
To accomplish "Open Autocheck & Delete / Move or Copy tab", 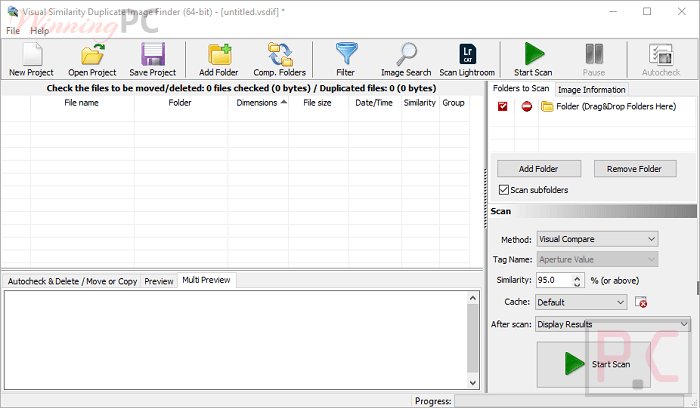I will click(72, 281).
